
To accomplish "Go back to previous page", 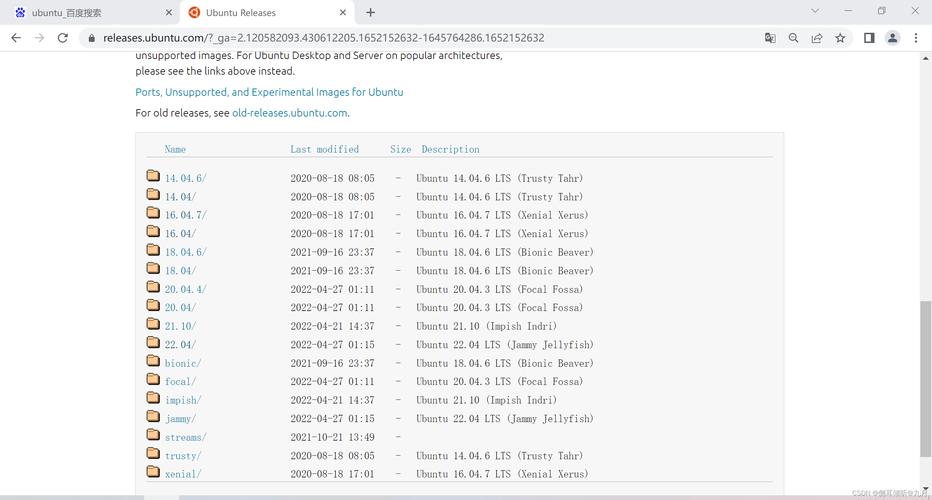I will coord(16,37).
